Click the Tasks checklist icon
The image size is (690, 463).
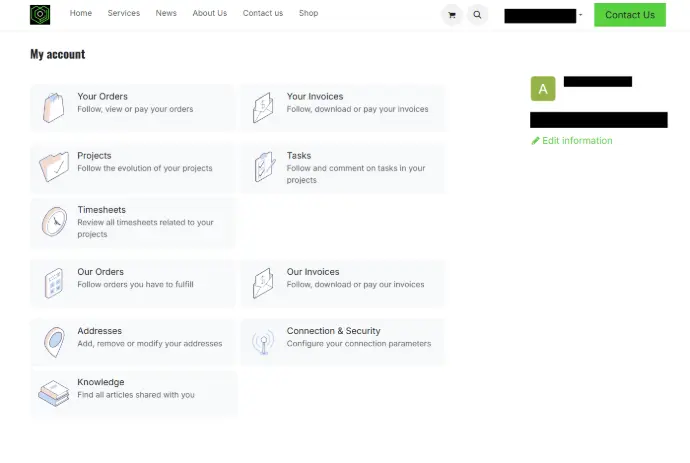(x=263, y=165)
